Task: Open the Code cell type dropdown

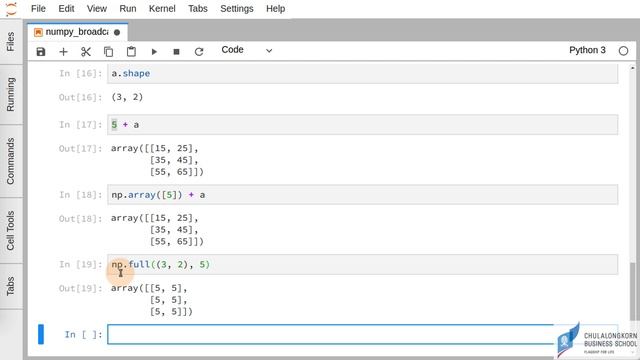Action: 247,50
